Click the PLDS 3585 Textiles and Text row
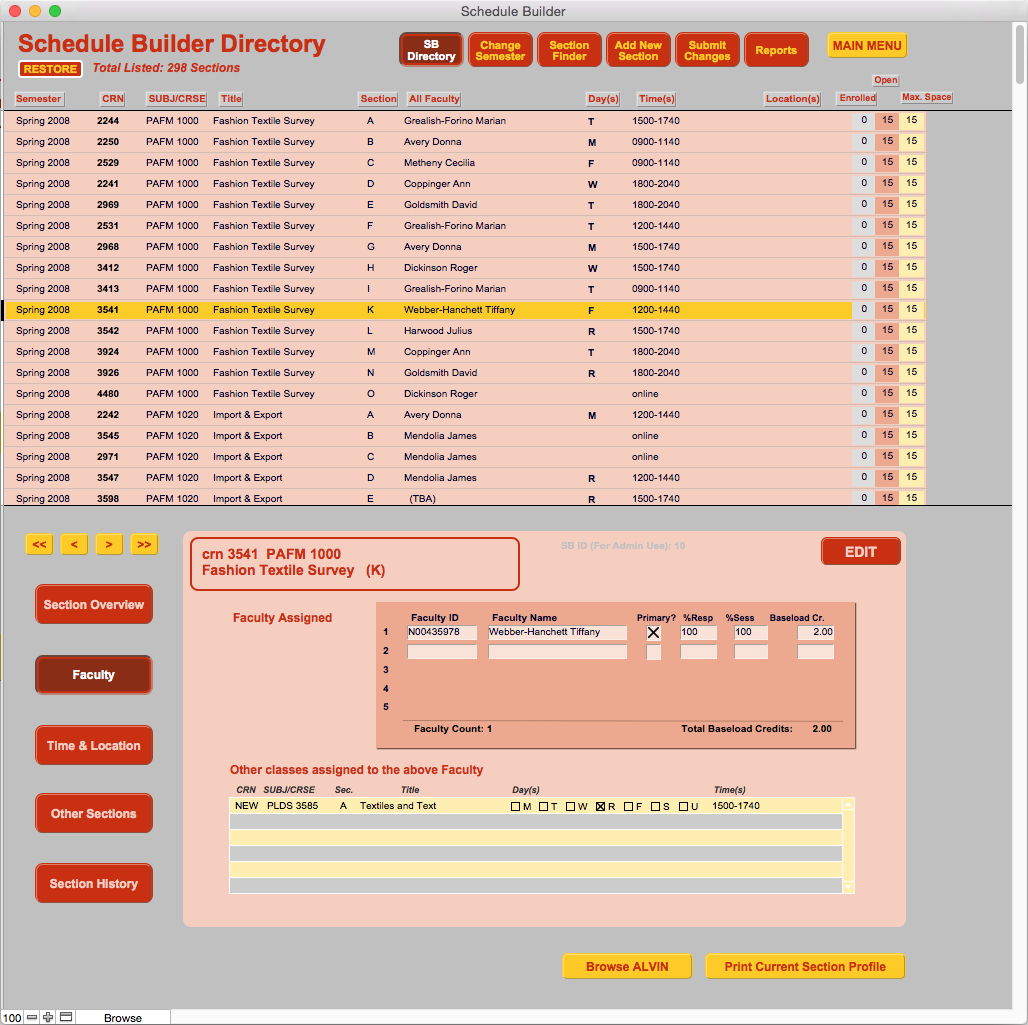Image resolution: width=1028 pixels, height=1025 pixels. 536,806
